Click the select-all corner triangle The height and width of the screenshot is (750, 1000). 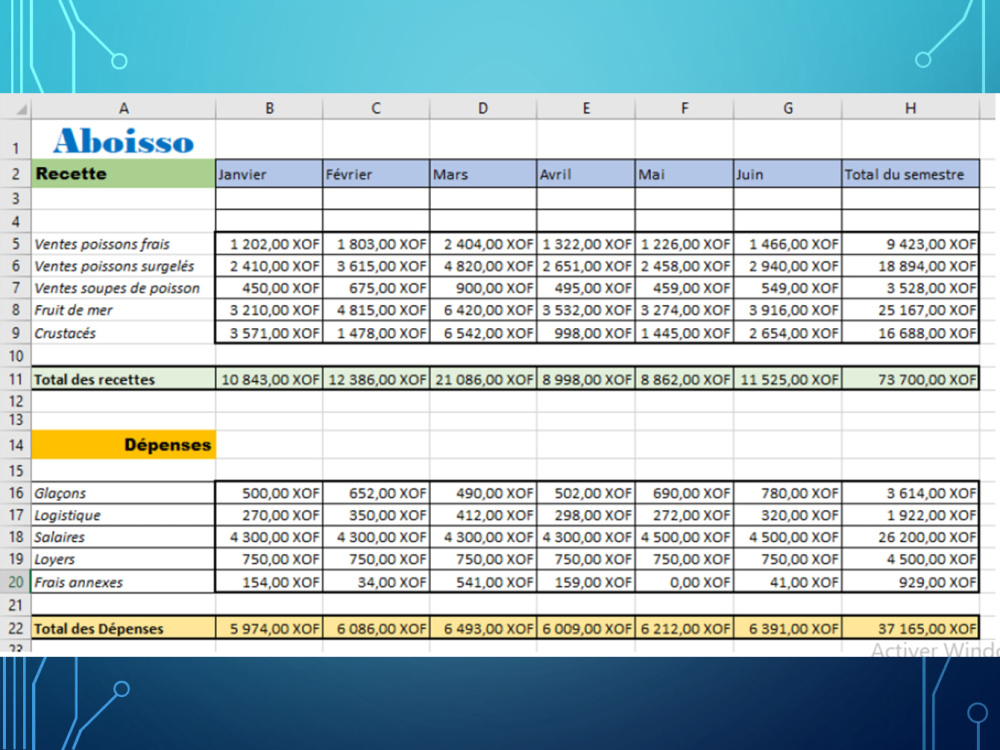coord(21,109)
